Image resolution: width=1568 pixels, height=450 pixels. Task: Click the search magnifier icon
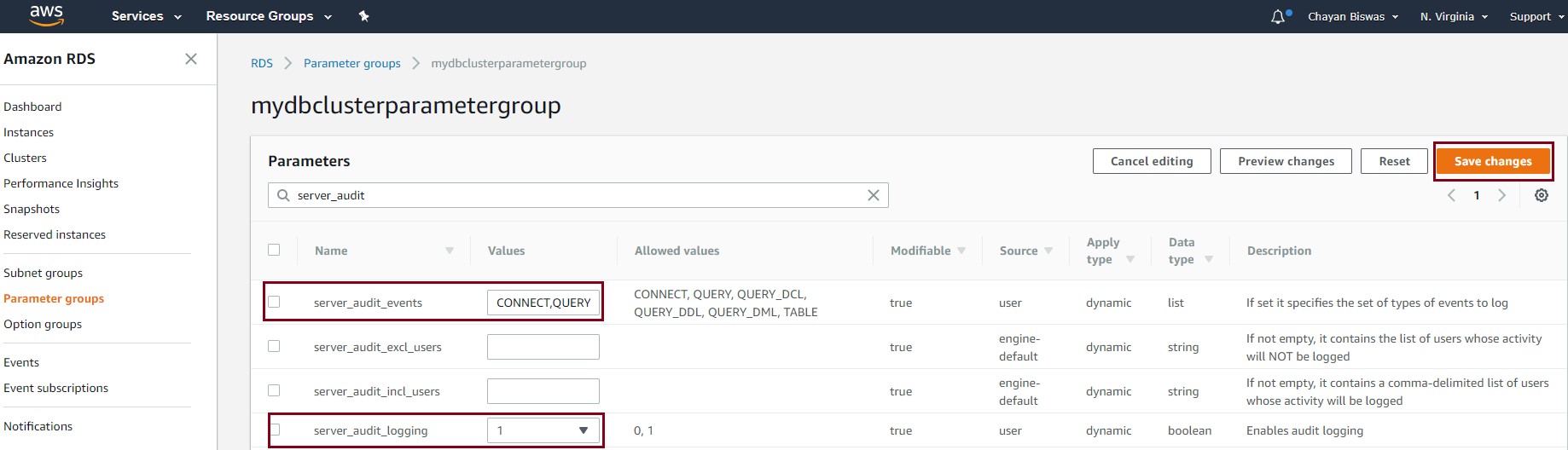click(x=283, y=195)
